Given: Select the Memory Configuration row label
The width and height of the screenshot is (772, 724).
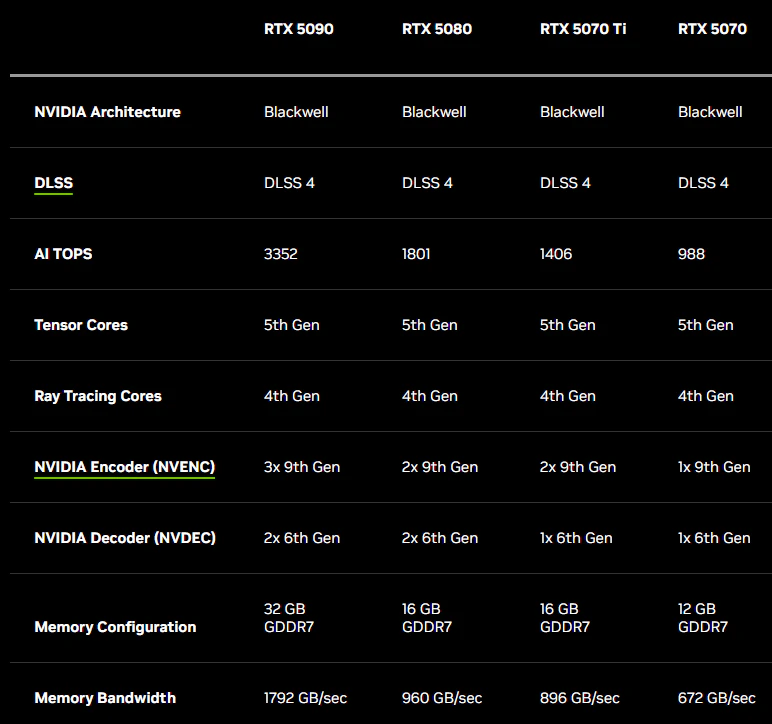Looking at the screenshot, I should (x=115, y=627).
